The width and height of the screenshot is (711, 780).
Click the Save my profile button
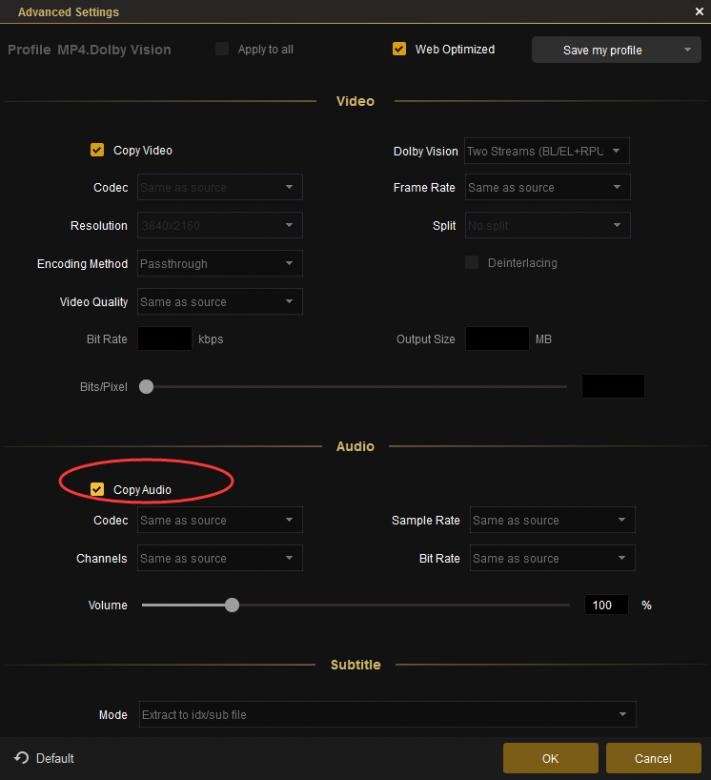(602, 50)
